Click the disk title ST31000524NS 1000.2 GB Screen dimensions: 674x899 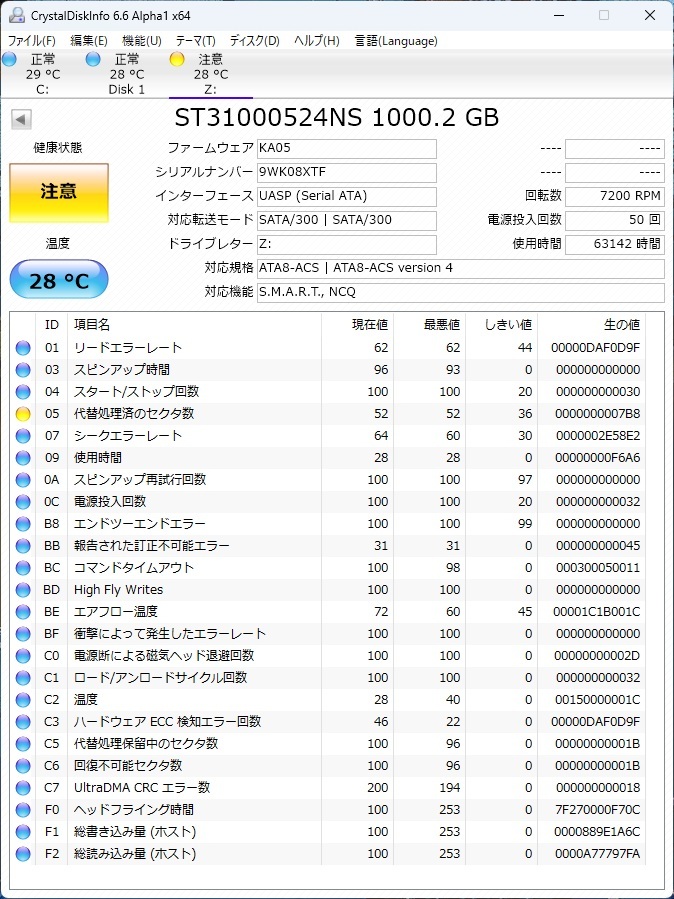[337, 118]
